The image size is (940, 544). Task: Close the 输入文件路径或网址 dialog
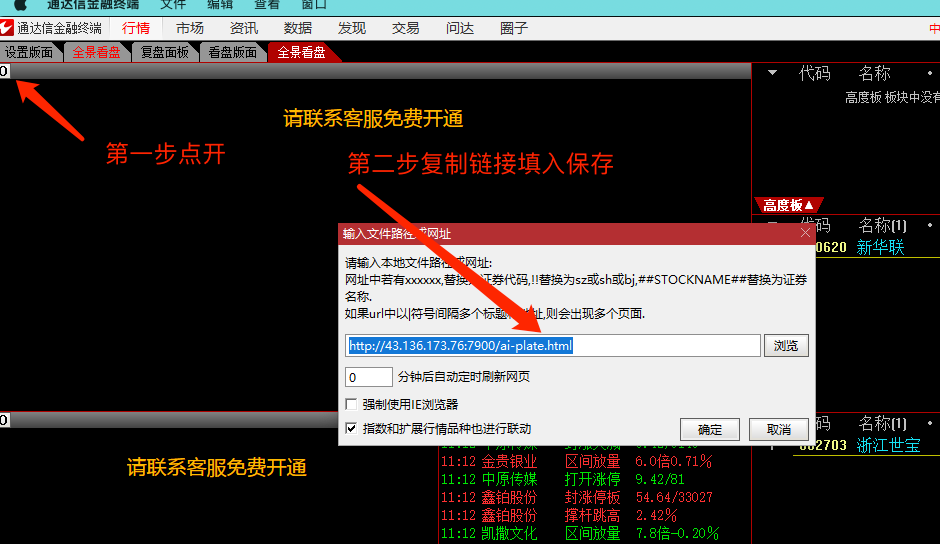805,233
